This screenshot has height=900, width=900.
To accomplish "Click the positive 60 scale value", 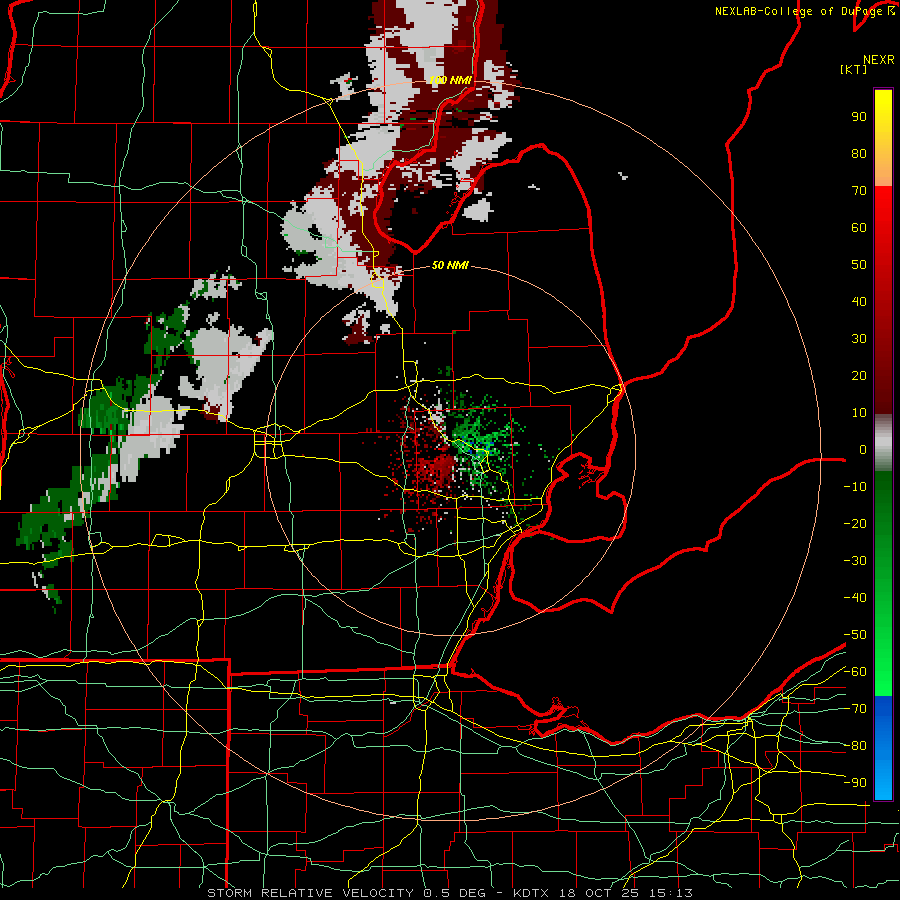I will click(x=859, y=228).
